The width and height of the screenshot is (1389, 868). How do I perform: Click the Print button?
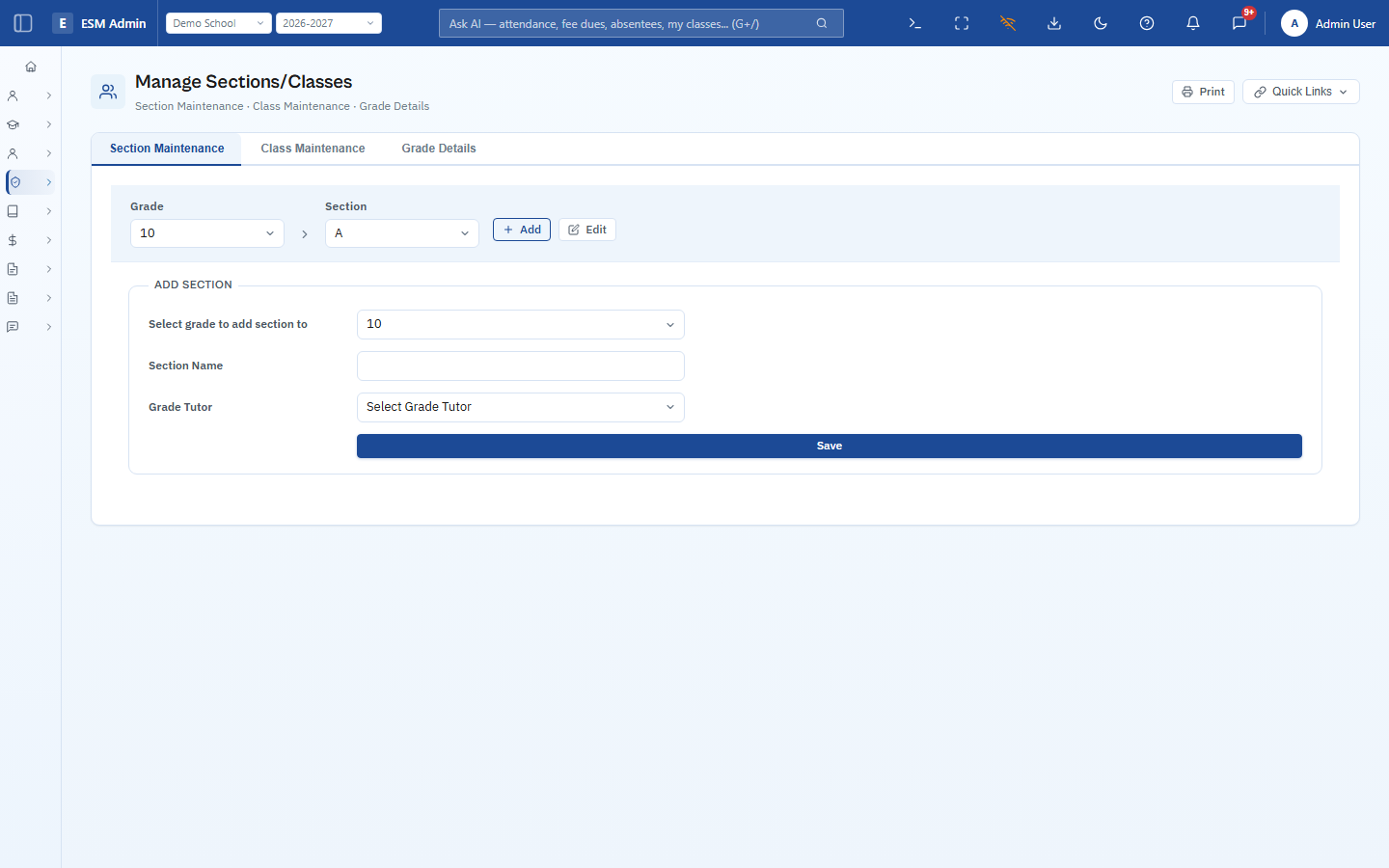point(1203,92)
